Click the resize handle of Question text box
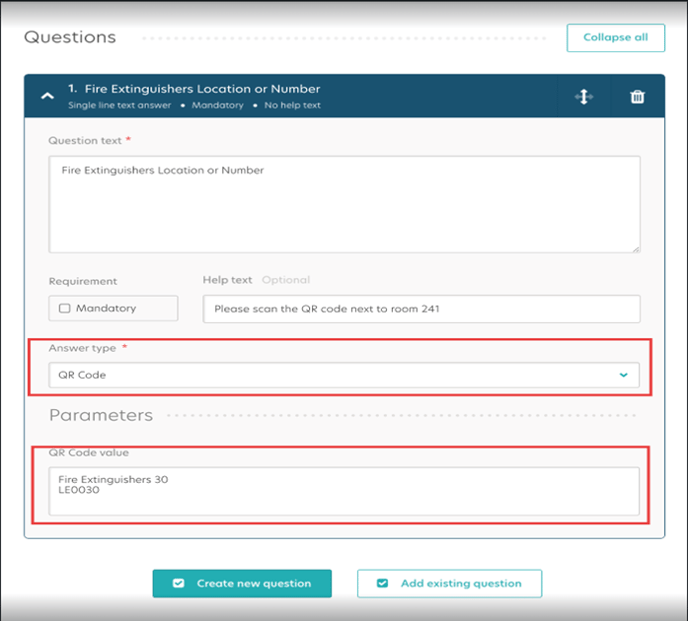The image size is (688, 621). point(634,247)
